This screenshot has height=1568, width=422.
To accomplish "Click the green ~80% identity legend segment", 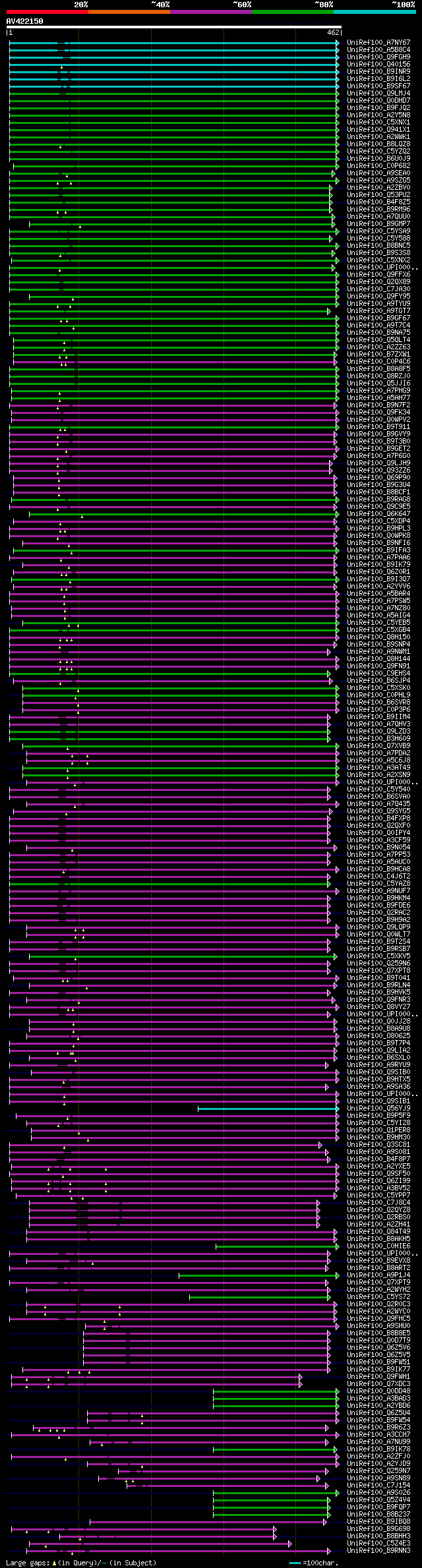I will [293, 12].
